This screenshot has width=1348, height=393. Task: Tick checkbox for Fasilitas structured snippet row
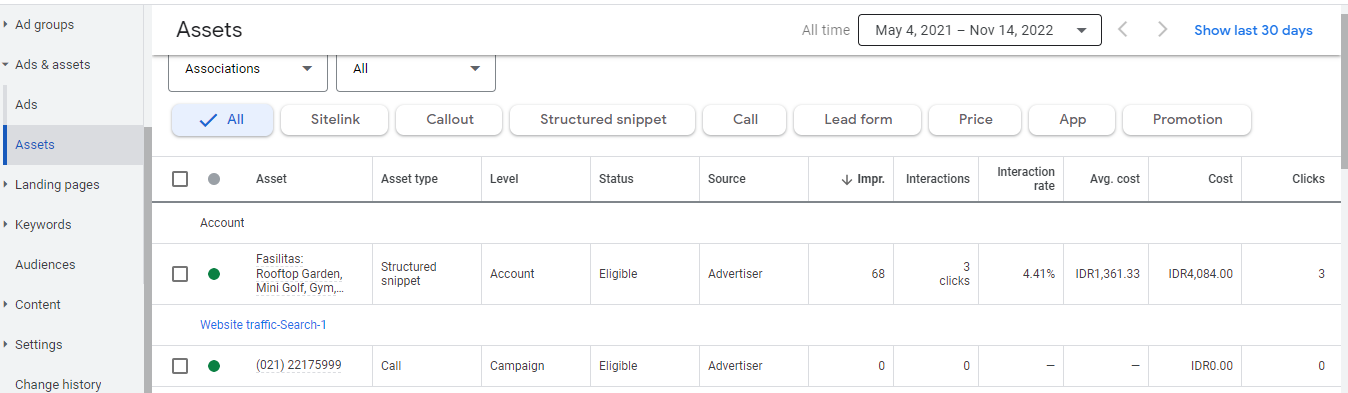pos(180,274)
